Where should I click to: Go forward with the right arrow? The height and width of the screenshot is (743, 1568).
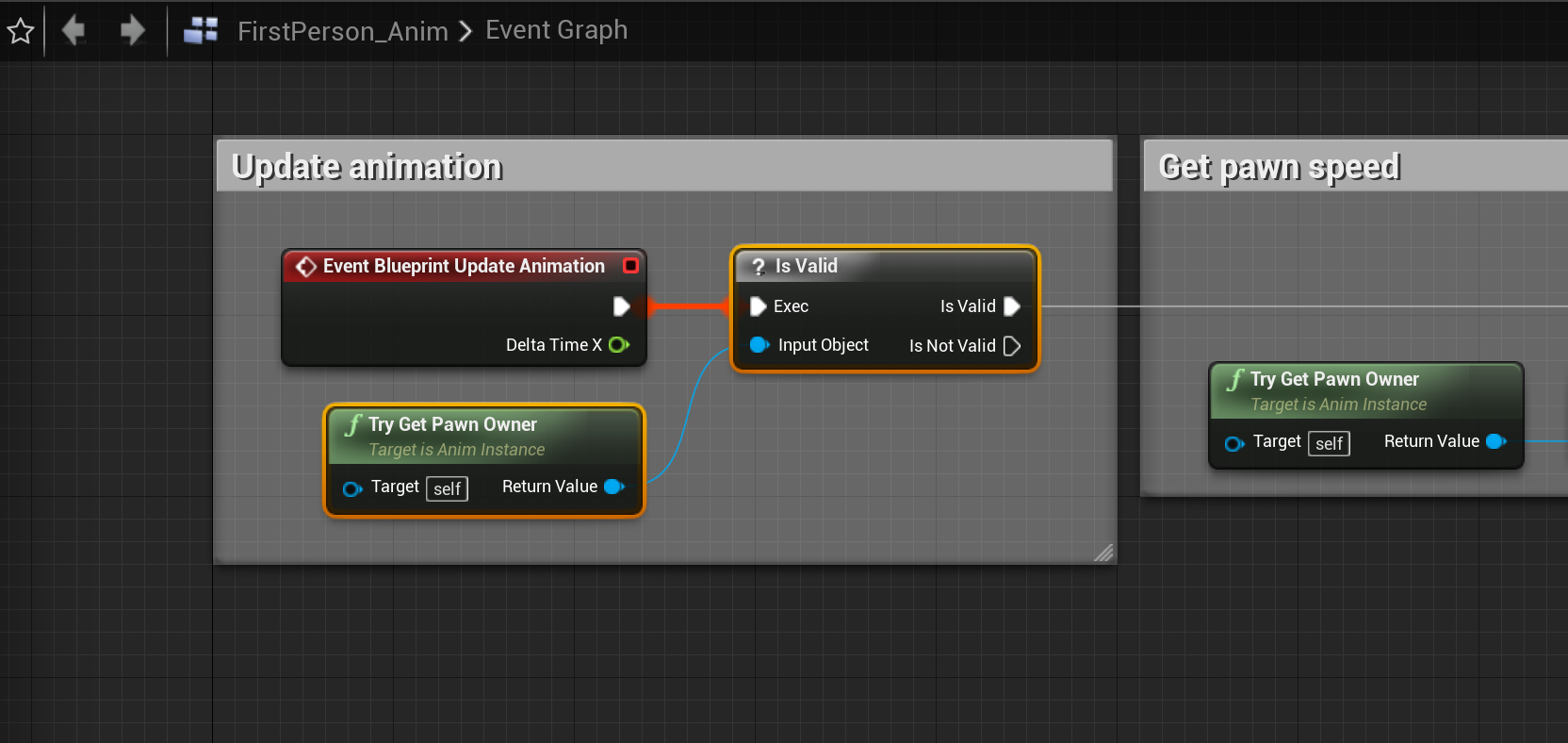pos(133,31)
